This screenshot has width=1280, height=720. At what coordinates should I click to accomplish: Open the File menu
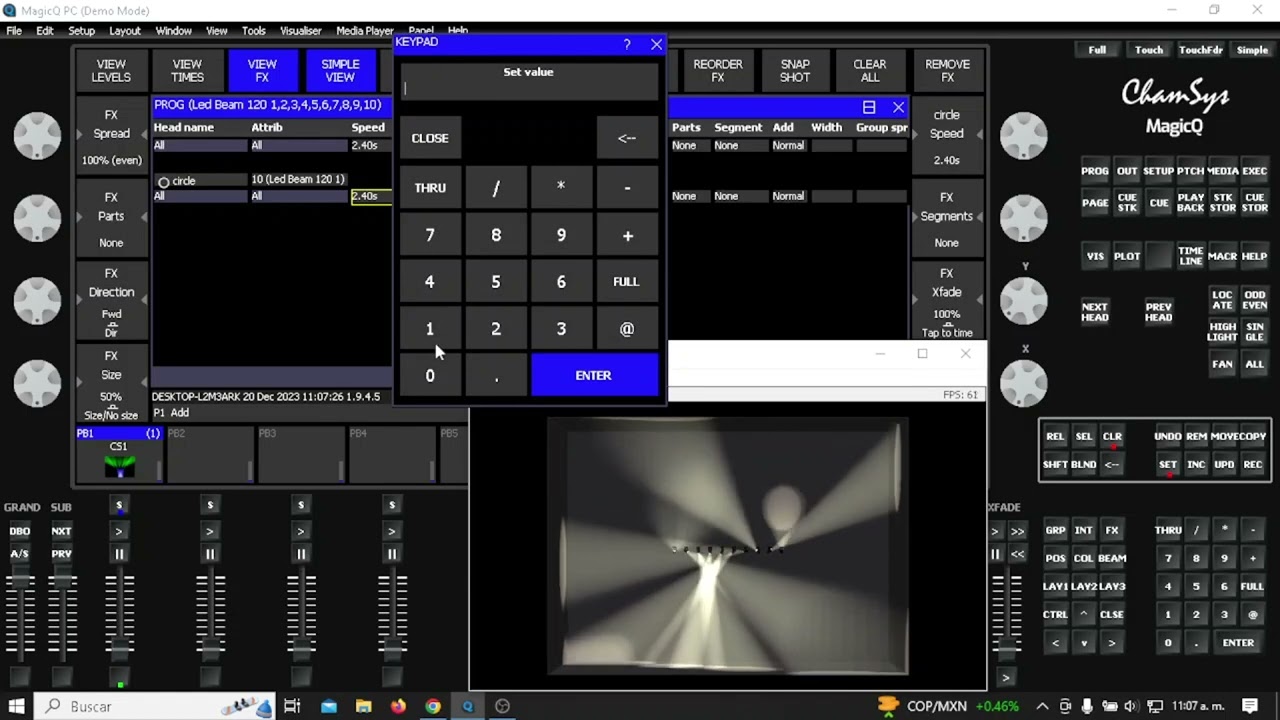14,31
